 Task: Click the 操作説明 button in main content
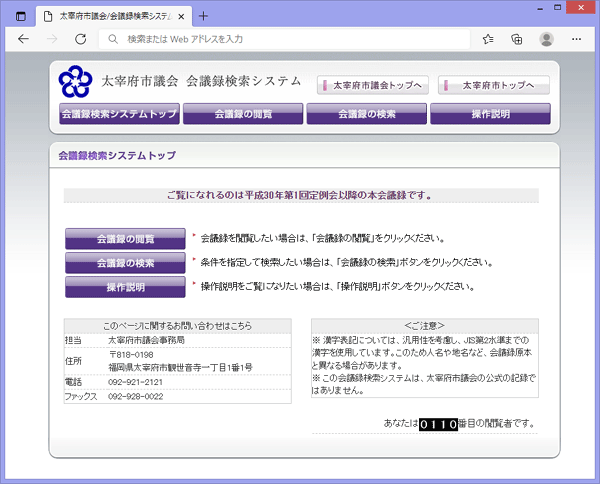pyautogui.click(x=125, y=287)
